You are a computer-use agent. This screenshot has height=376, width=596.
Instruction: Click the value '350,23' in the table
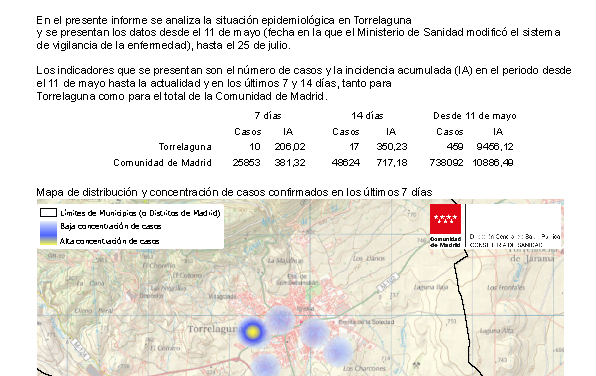[392, 147]
